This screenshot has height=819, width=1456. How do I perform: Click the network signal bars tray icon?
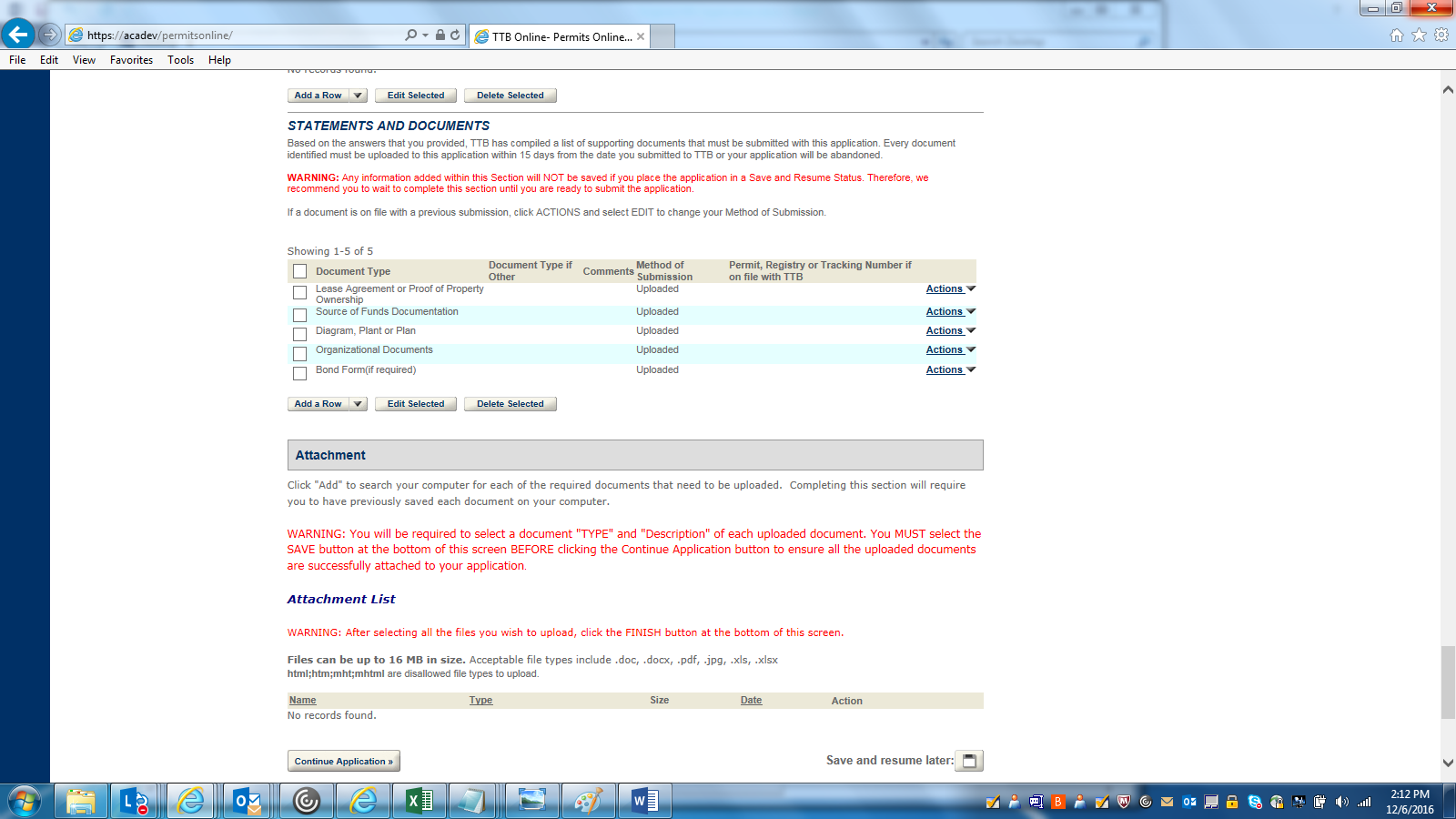point(1364,802)
